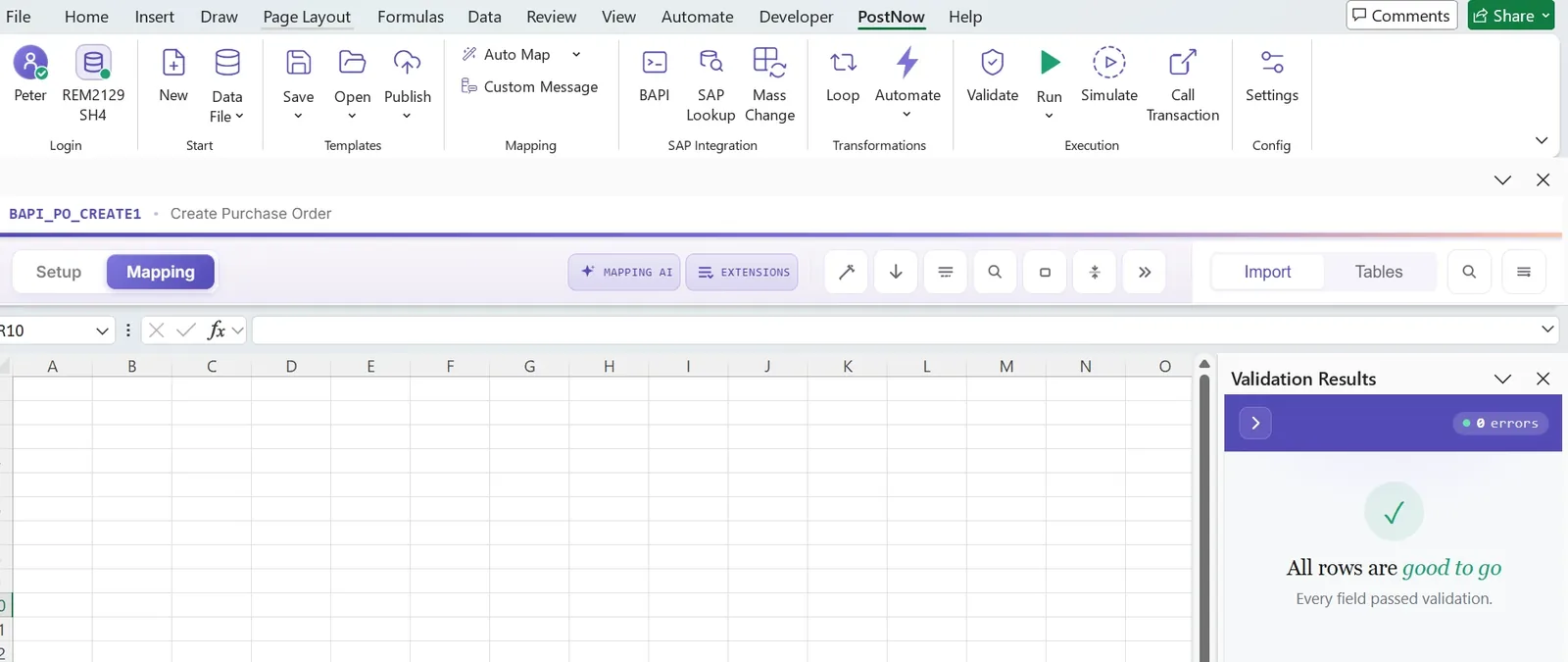Viewport: 1568px width, 662px height.
Task: Collapse the Validation Results panel
Action: [1502, 379]
